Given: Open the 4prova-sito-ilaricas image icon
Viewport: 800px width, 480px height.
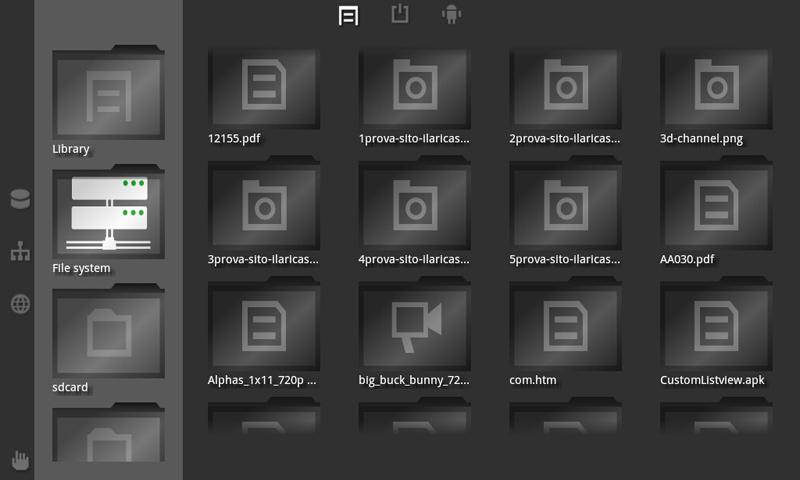Looking at the screenshot, I should pyautogui.click(x=414, y=207).
